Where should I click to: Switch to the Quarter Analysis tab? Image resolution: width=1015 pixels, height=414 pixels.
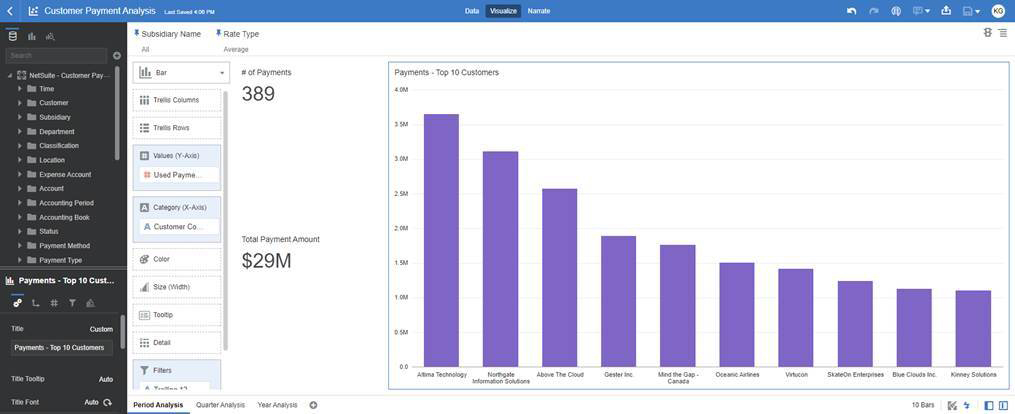point(219,405)
